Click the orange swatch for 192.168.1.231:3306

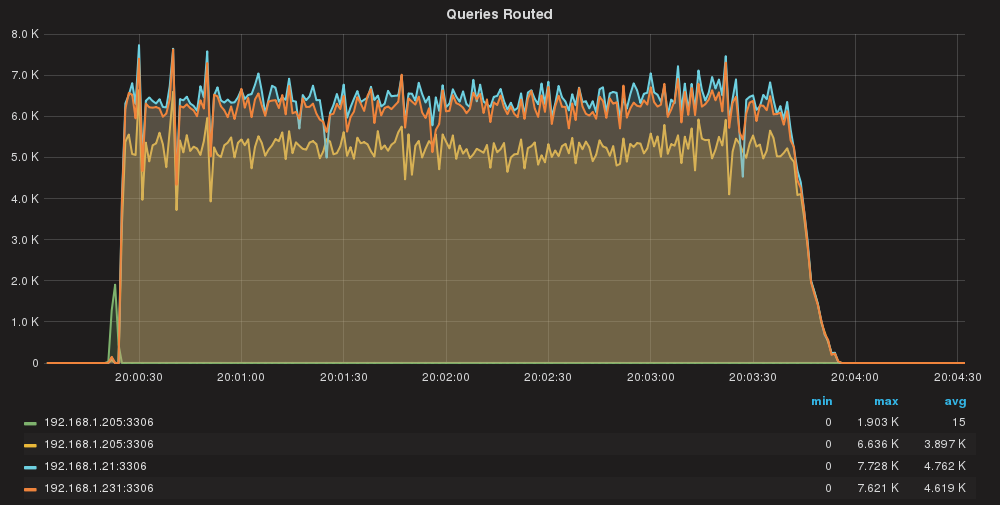point(30,489)
